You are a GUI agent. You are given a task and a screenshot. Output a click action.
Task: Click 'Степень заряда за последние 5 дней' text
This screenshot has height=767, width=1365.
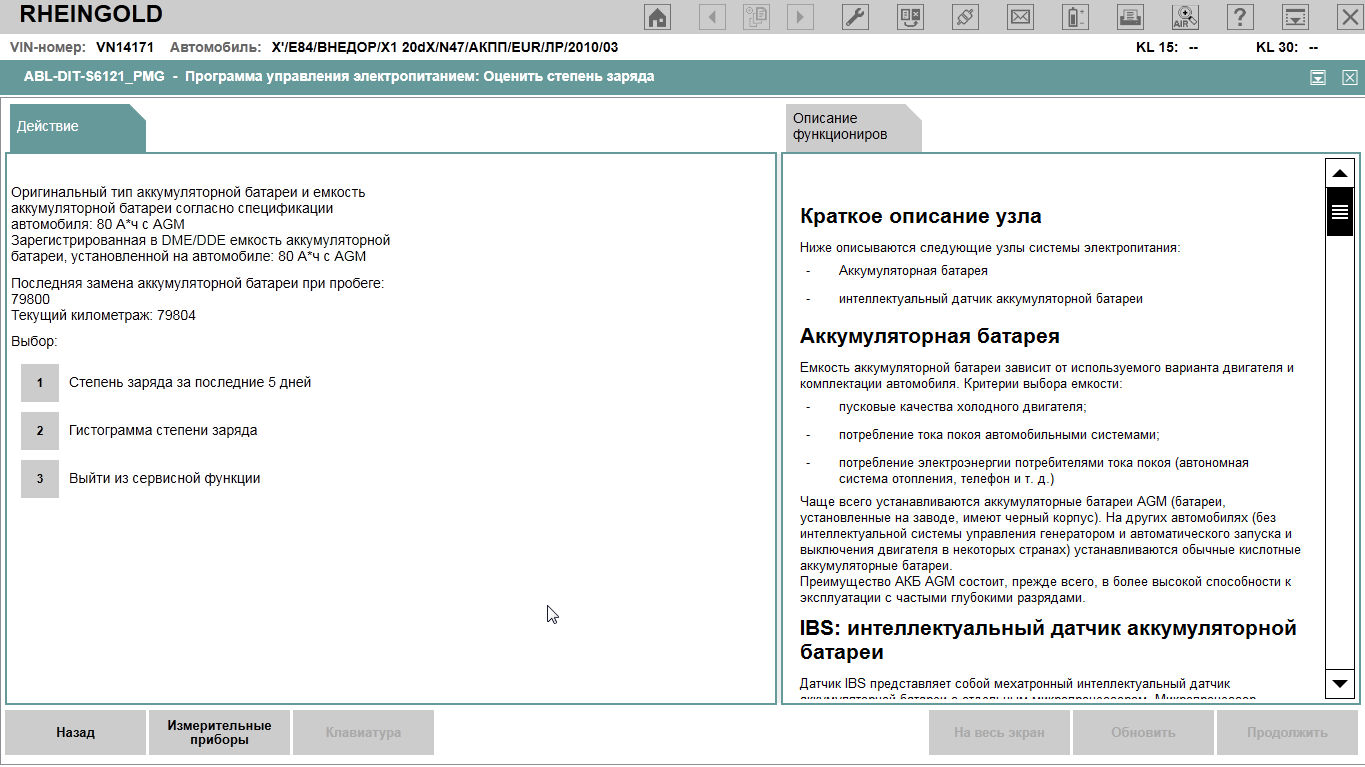190,382
